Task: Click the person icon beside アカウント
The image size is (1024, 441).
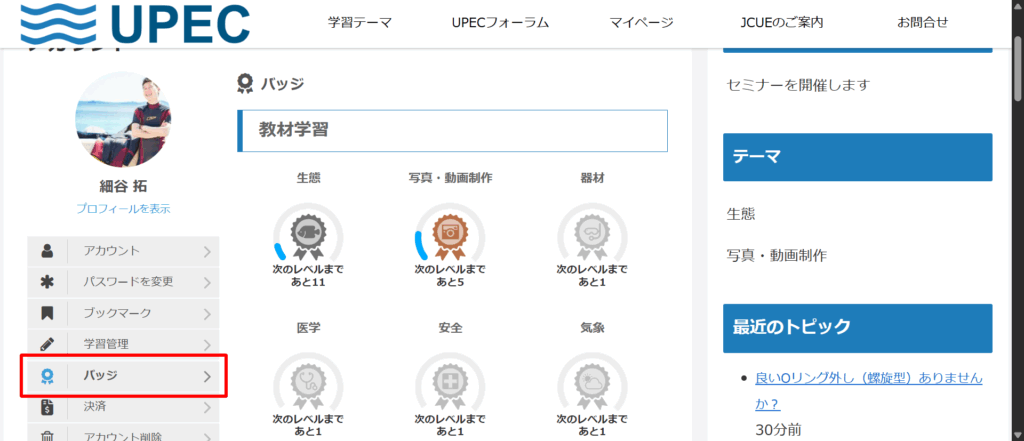Action: (47, 251)
